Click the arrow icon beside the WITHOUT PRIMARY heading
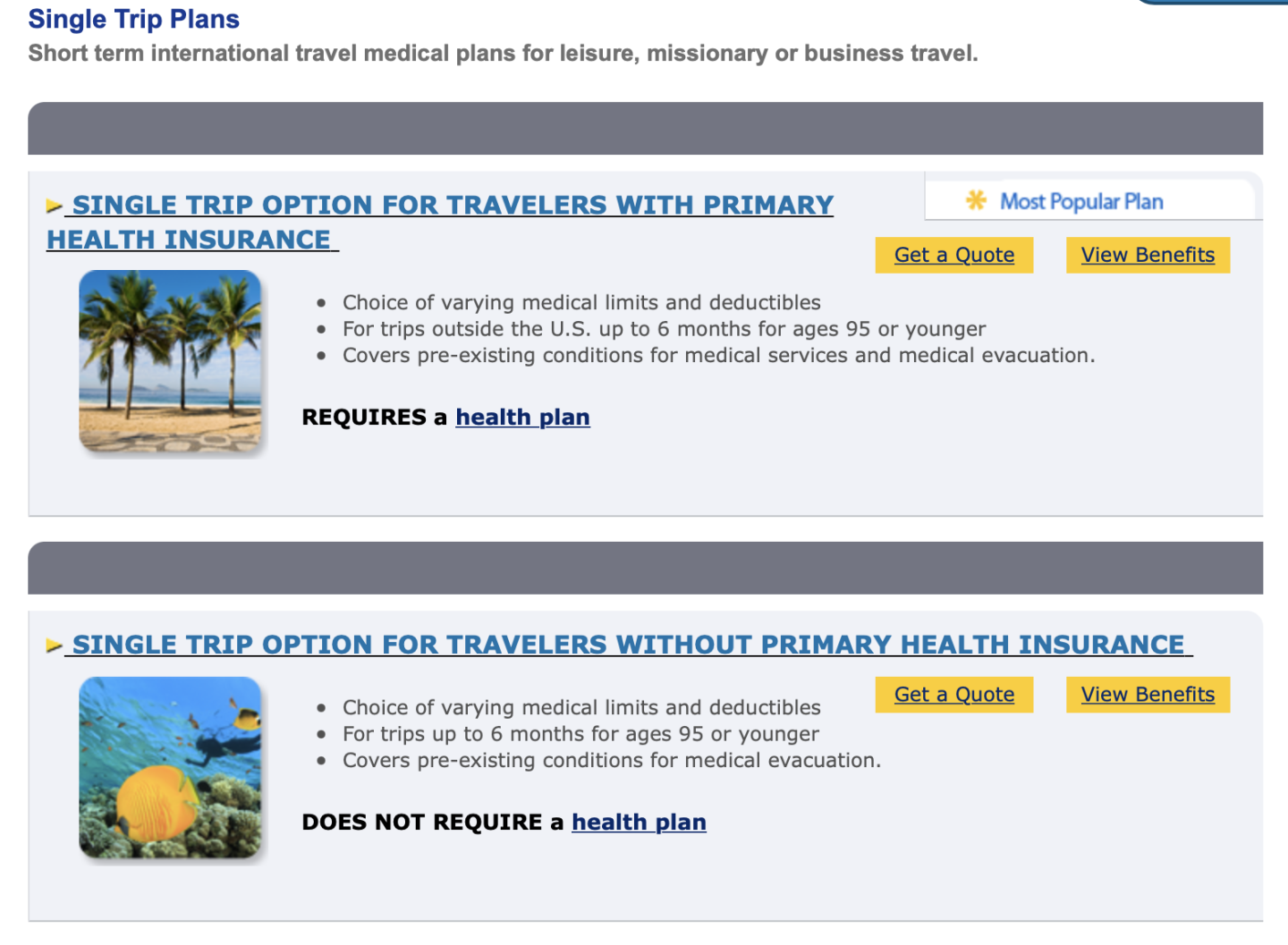 [x=54, y=645]
